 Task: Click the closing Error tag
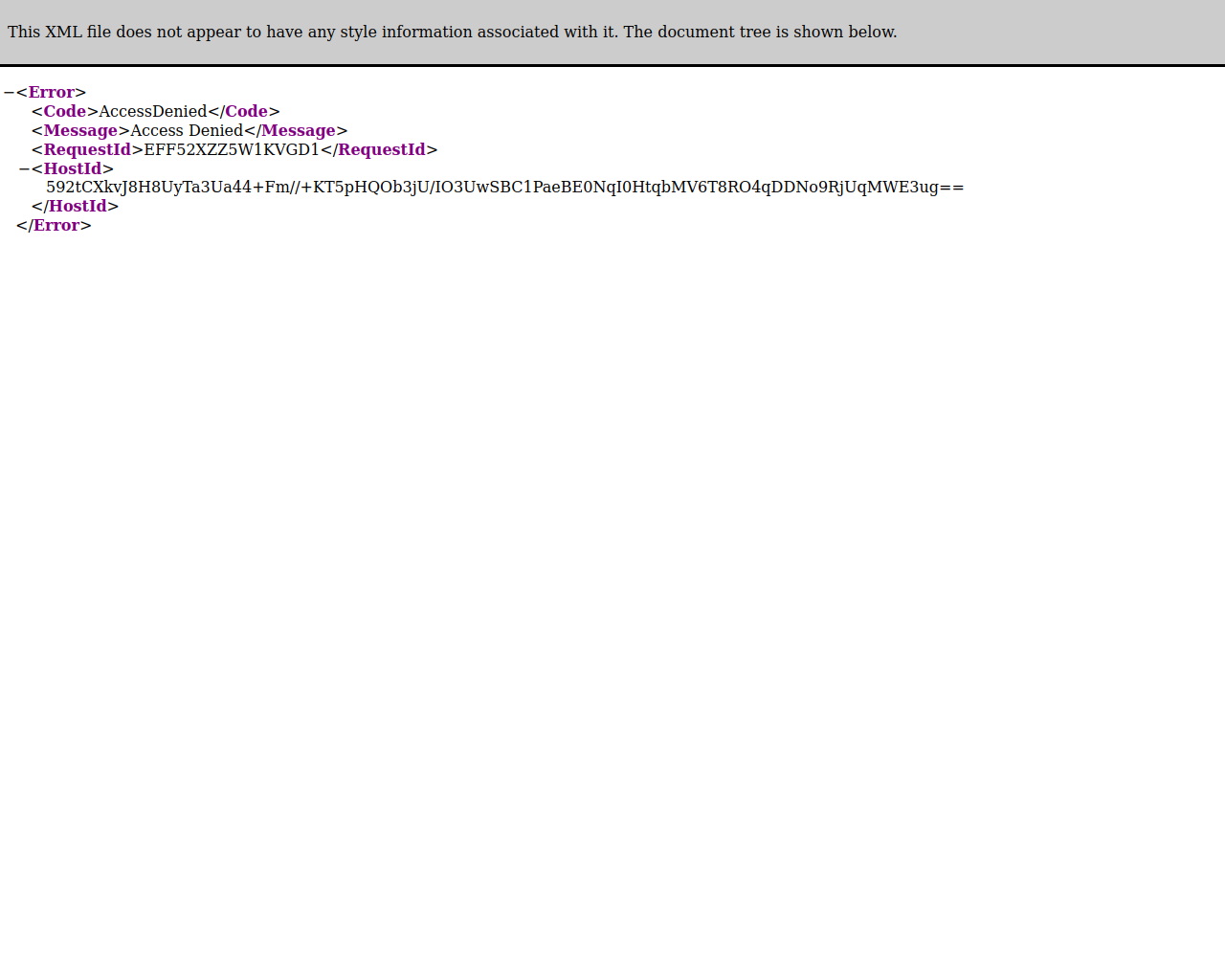[x=54, y=226]
